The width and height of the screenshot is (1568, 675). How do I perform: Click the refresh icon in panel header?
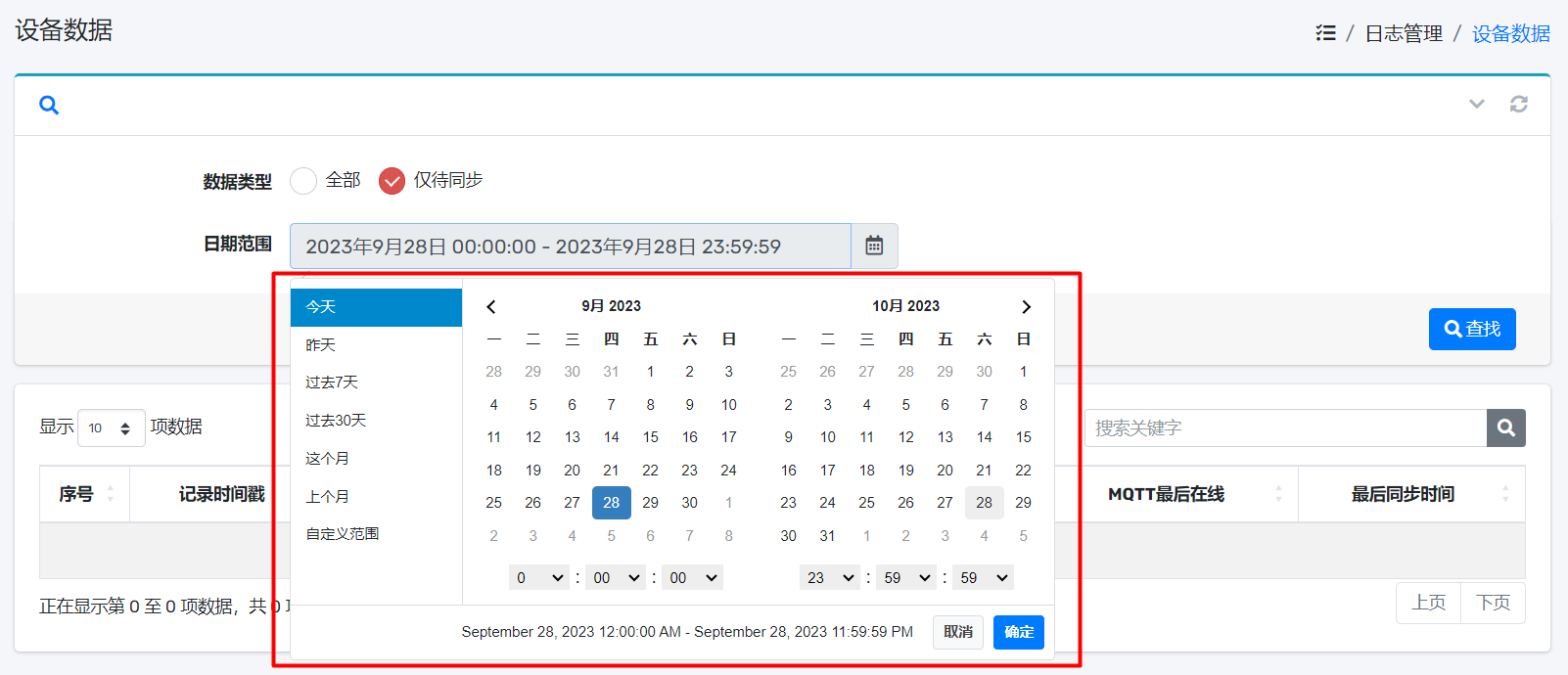tap(1518, 105)
